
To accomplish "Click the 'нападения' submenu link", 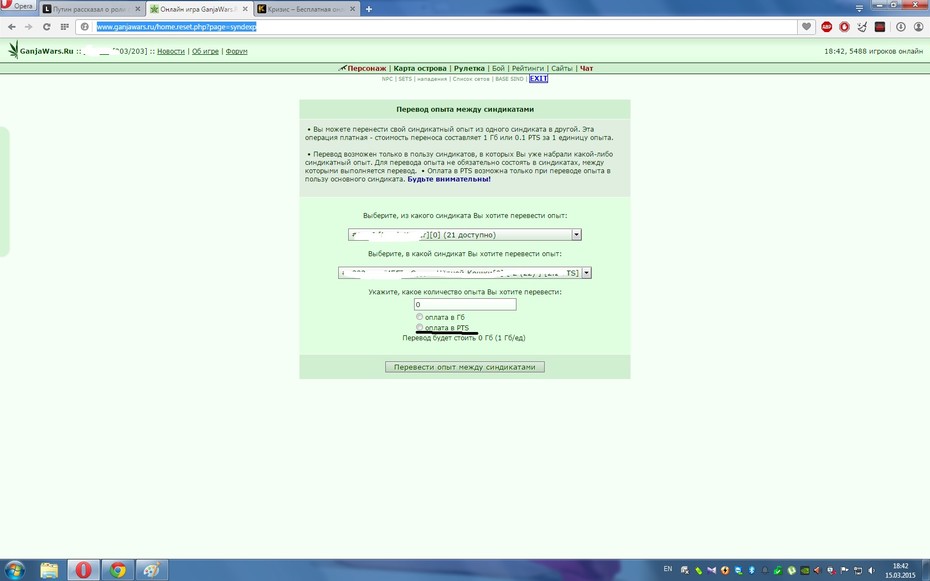I will pyautogui.click(x=432, y=79).
